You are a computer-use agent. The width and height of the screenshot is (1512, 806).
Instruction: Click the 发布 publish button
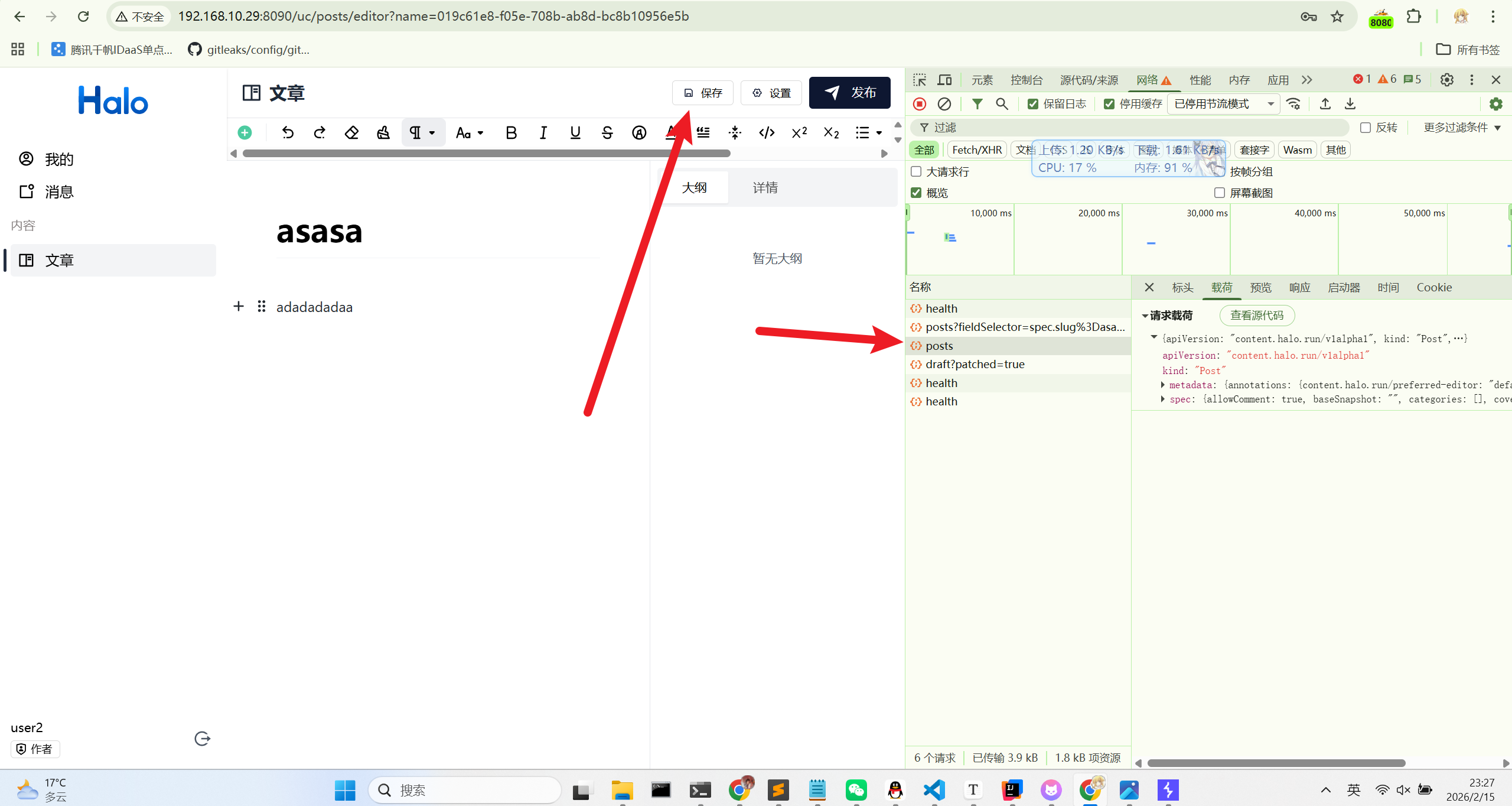coord(849,93)
